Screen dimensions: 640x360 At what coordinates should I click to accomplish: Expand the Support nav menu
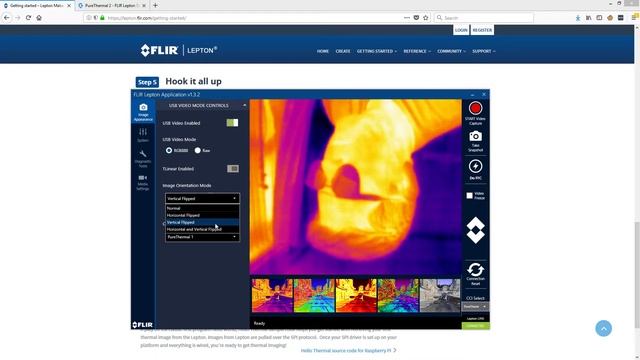tap(484, 51)
